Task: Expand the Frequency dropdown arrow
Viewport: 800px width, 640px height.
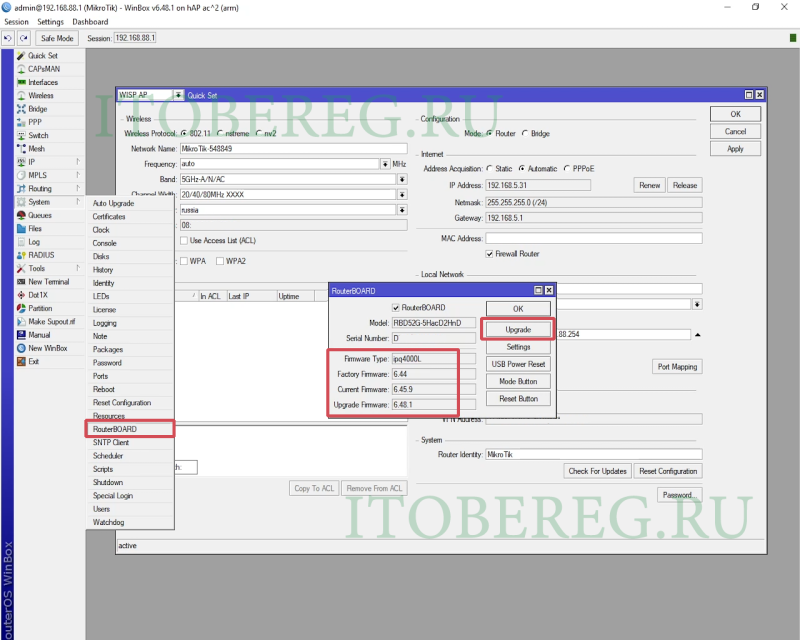Action: pos(385,164)
